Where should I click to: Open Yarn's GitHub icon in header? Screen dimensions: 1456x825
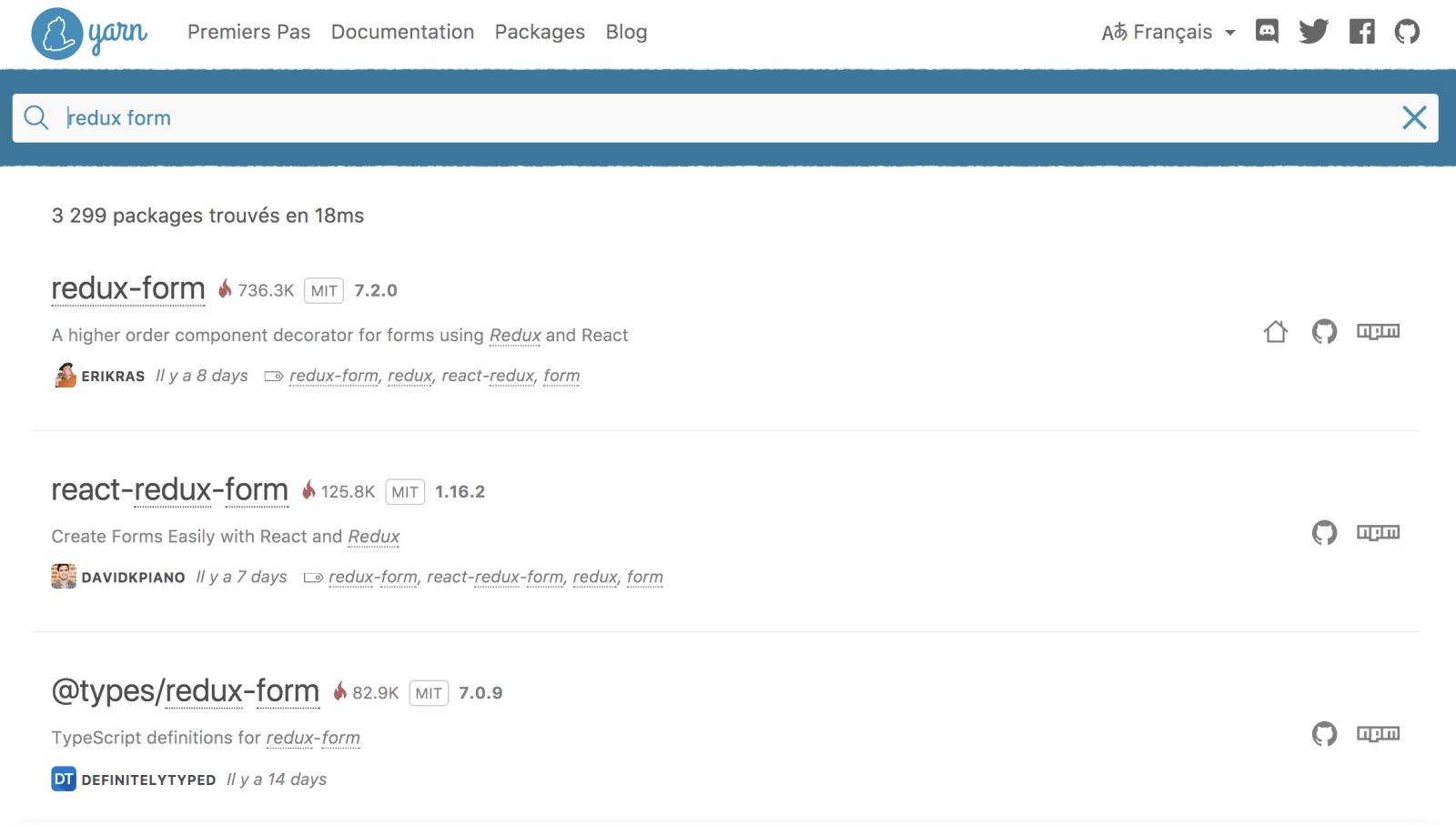coord(1407,32)
